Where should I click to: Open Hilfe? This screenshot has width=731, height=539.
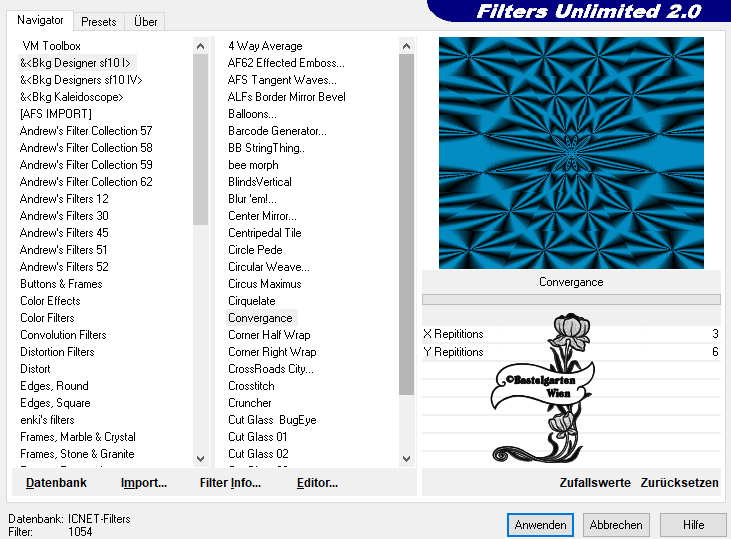click(x=693, y=525)
